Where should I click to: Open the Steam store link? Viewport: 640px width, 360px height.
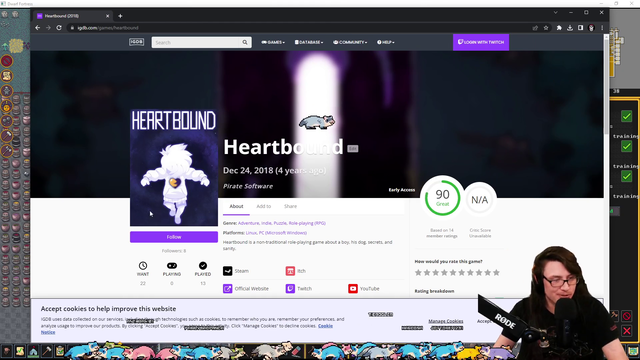[236, 271]
